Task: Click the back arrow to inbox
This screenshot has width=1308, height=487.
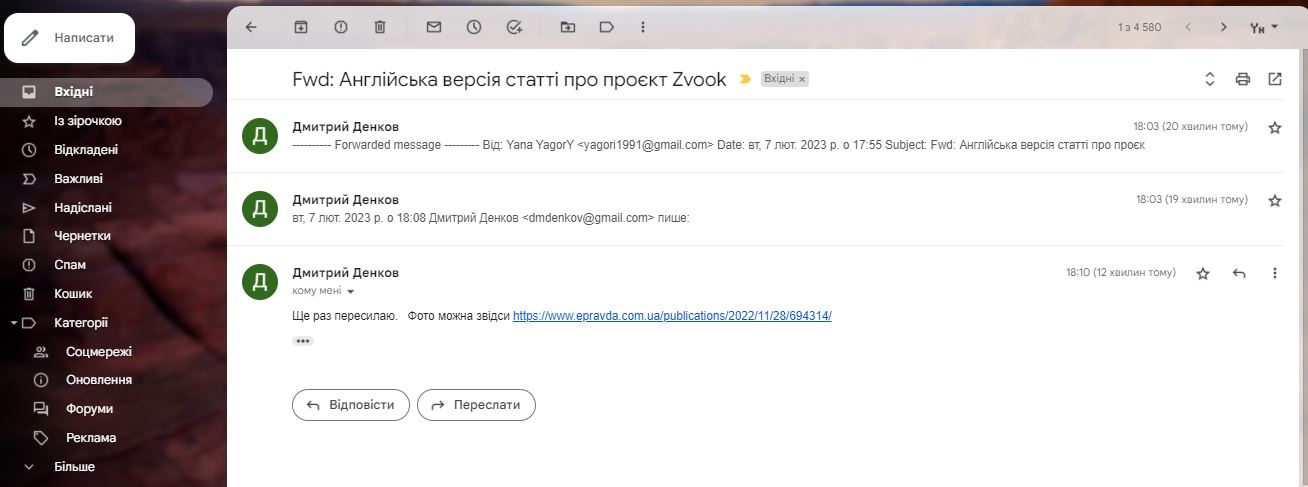Action: pyautogui.click(x=251, y=27)
